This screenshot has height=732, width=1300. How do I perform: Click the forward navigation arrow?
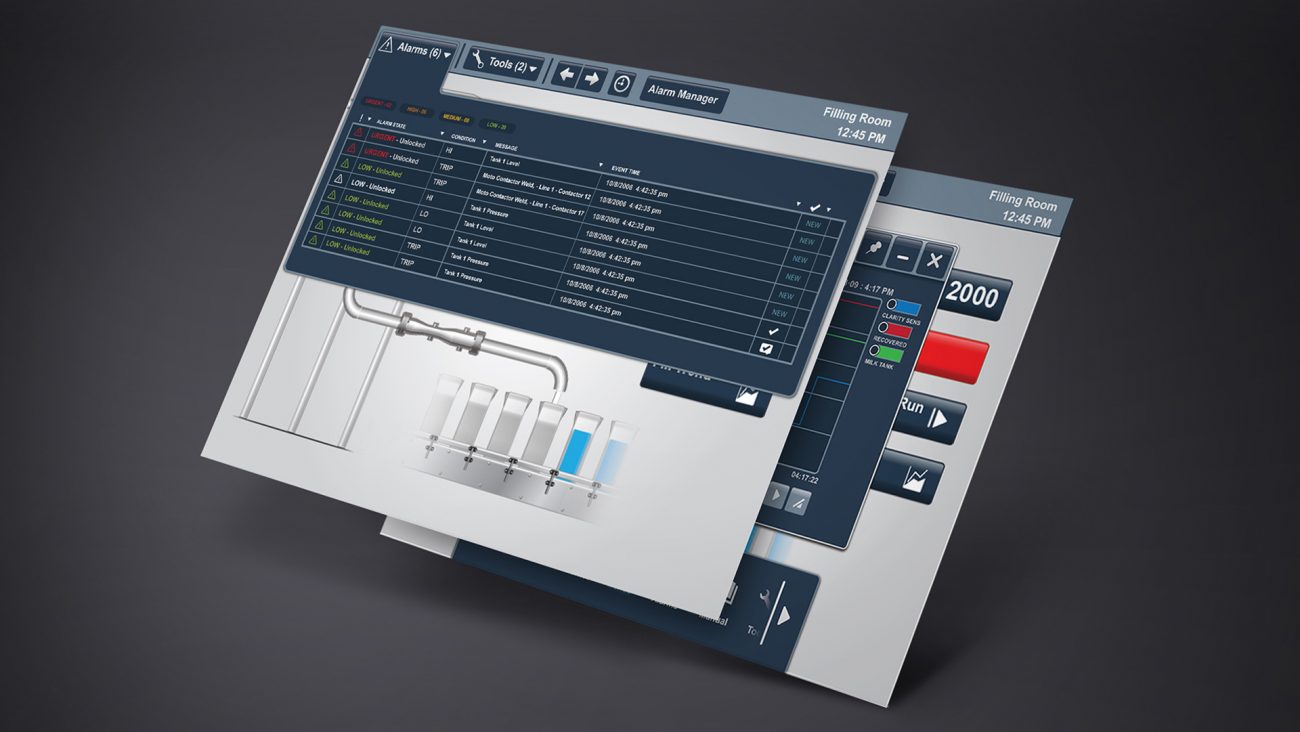point(592,77)
